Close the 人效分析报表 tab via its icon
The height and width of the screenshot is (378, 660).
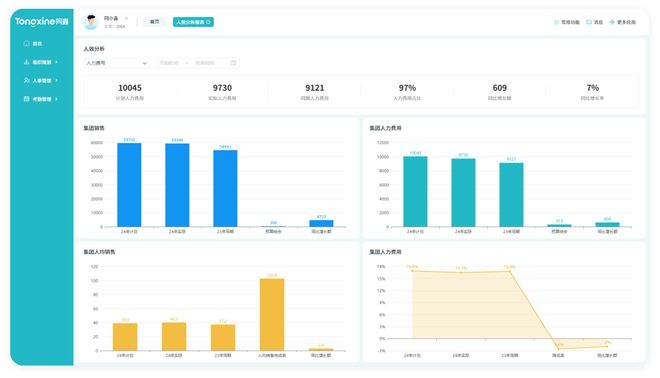[208, 22]
